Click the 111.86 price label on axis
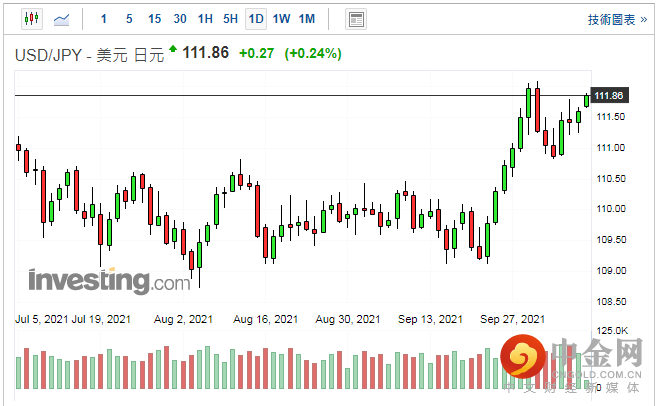The image size is (657, 406). tap(609, 96)
